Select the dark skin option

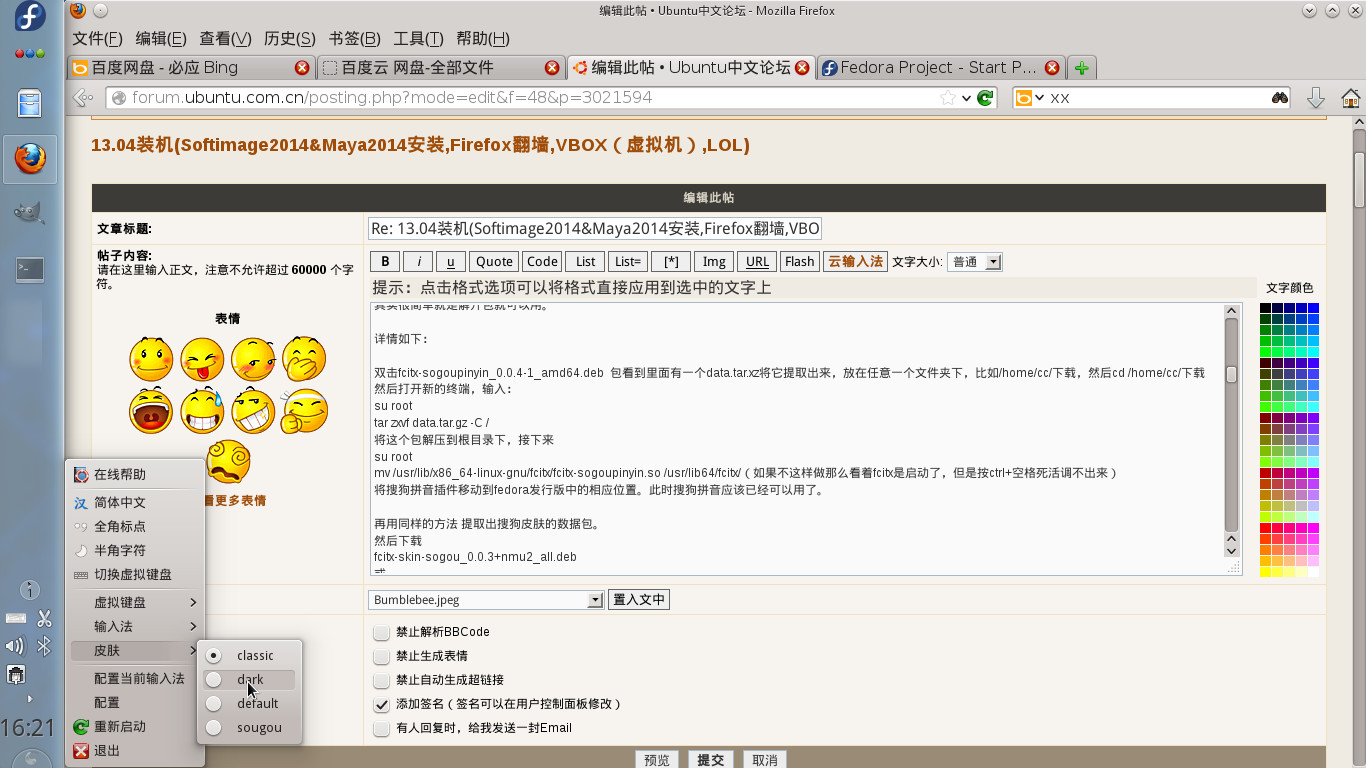[250, 679]
